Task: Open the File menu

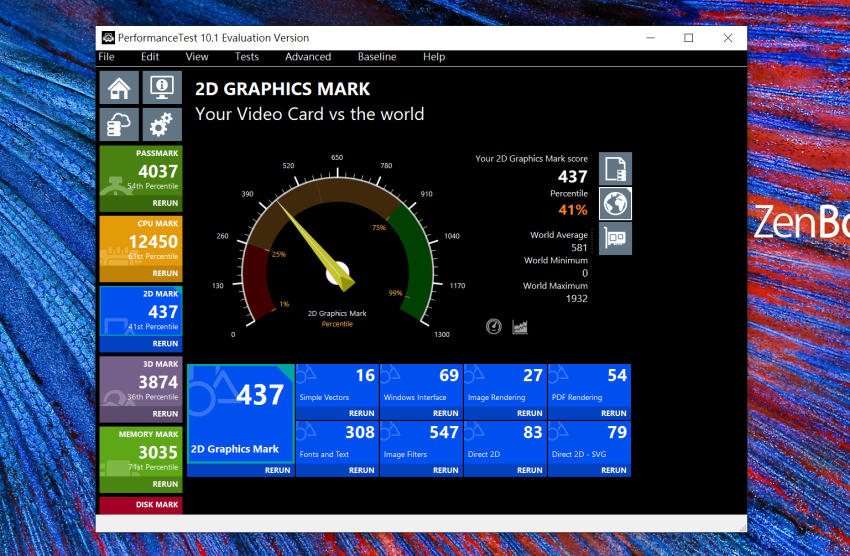Action: [106, 57]
